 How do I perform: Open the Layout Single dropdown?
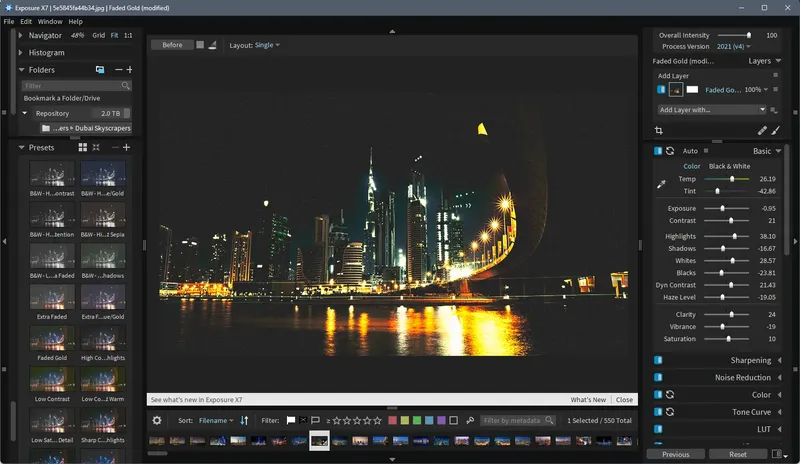pyautogui.click(x=266, y=45)
